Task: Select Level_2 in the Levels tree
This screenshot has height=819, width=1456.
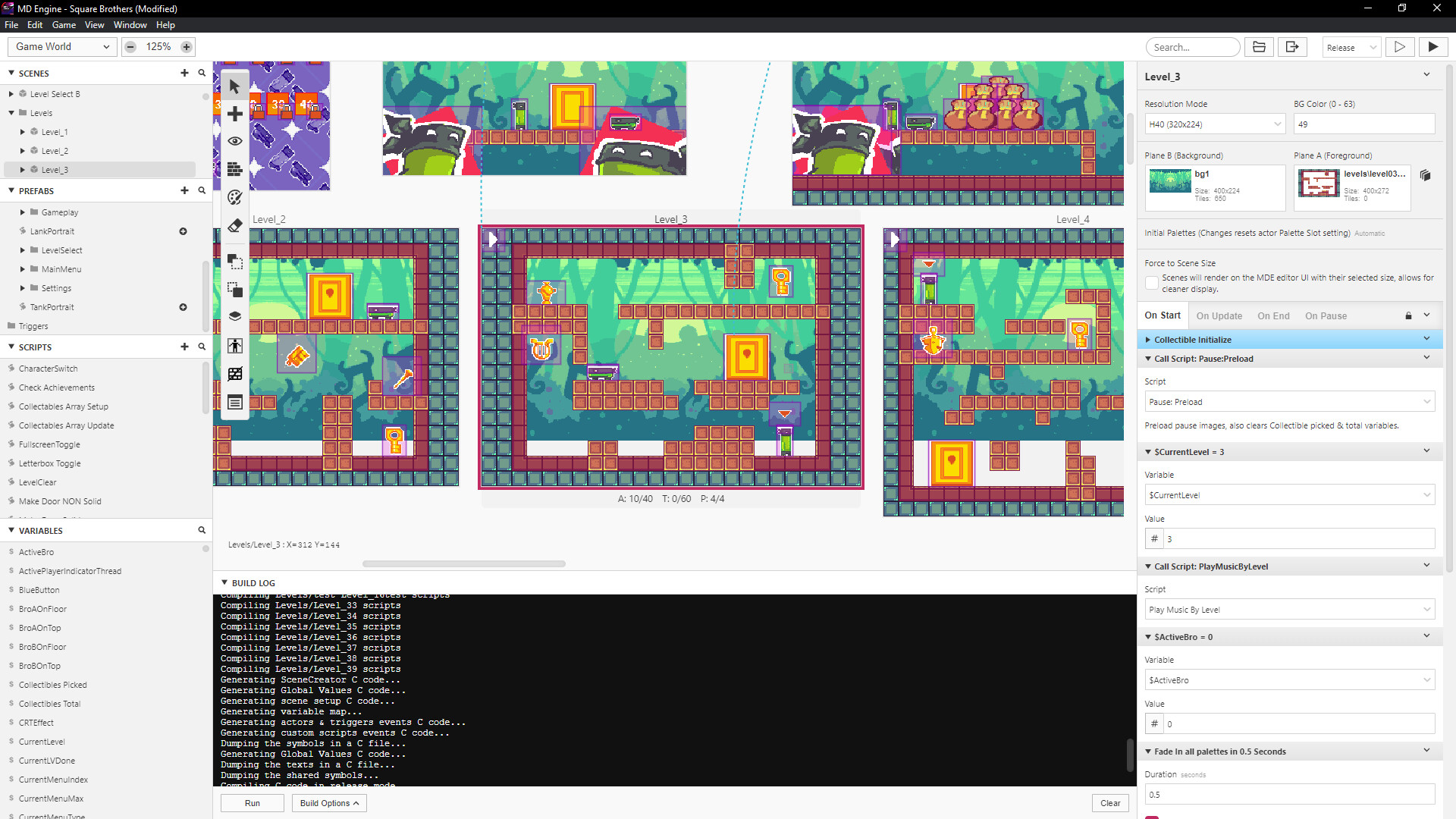Action: click(55, 150)
